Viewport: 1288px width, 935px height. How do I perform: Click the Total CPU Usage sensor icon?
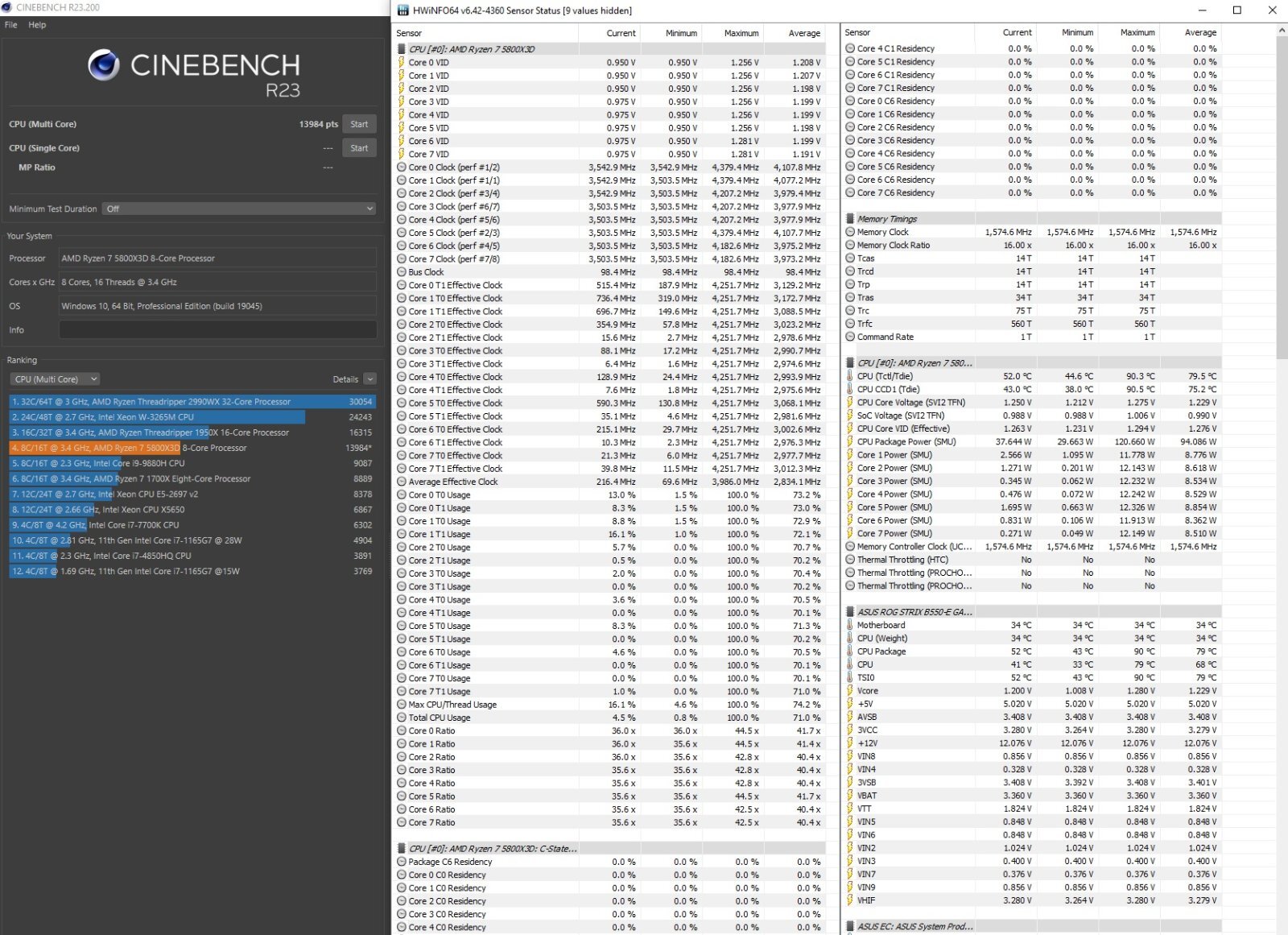click(x=402, y=718)
